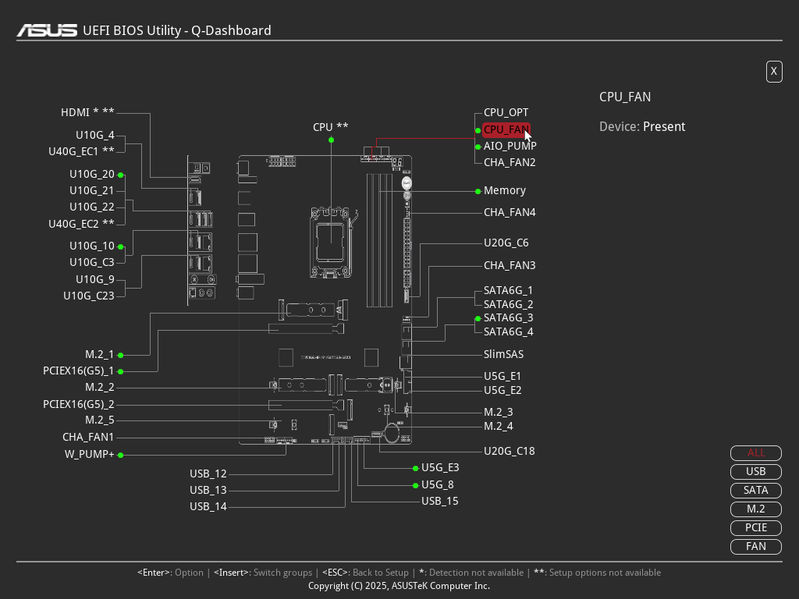The width and height of the screenshot is (799, 599).
Task: Select the CHA_FAN2 header label
Action: pyautogui.click(x=509, y=162)
